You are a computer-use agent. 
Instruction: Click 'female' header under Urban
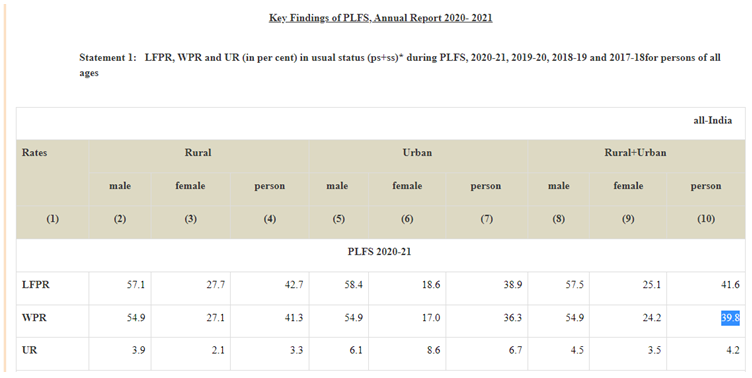click(407, 186)
